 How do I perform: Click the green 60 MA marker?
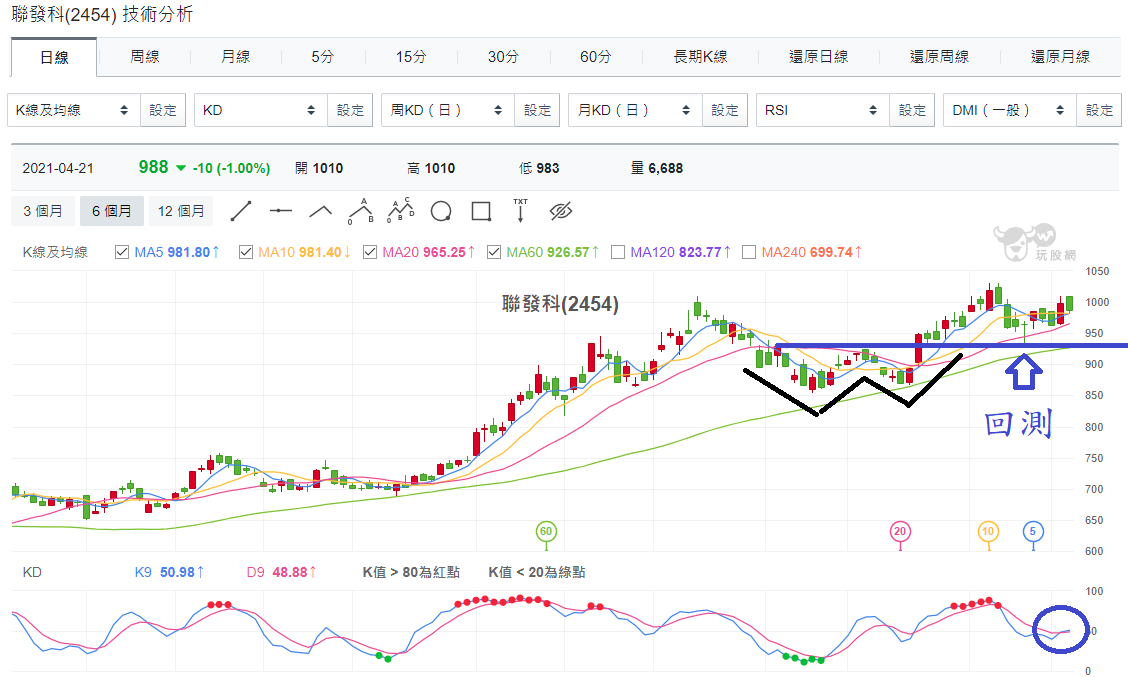[546, 532]
